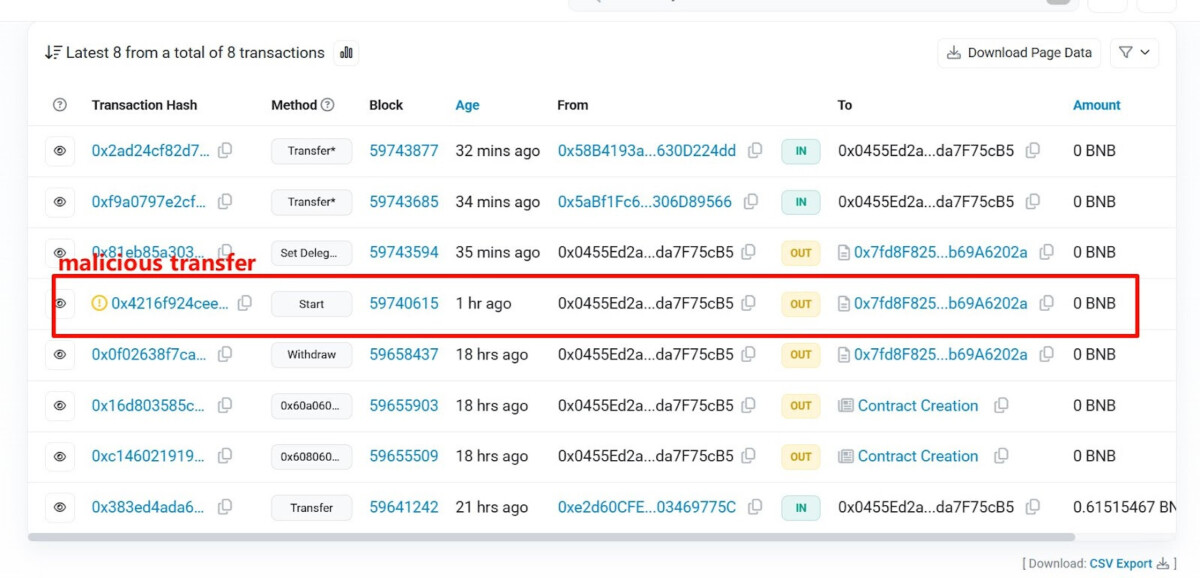This screenshot has width=1200, height=578.
Task: Open address 0x58B4193a...630D224dd
Action: 647,151
